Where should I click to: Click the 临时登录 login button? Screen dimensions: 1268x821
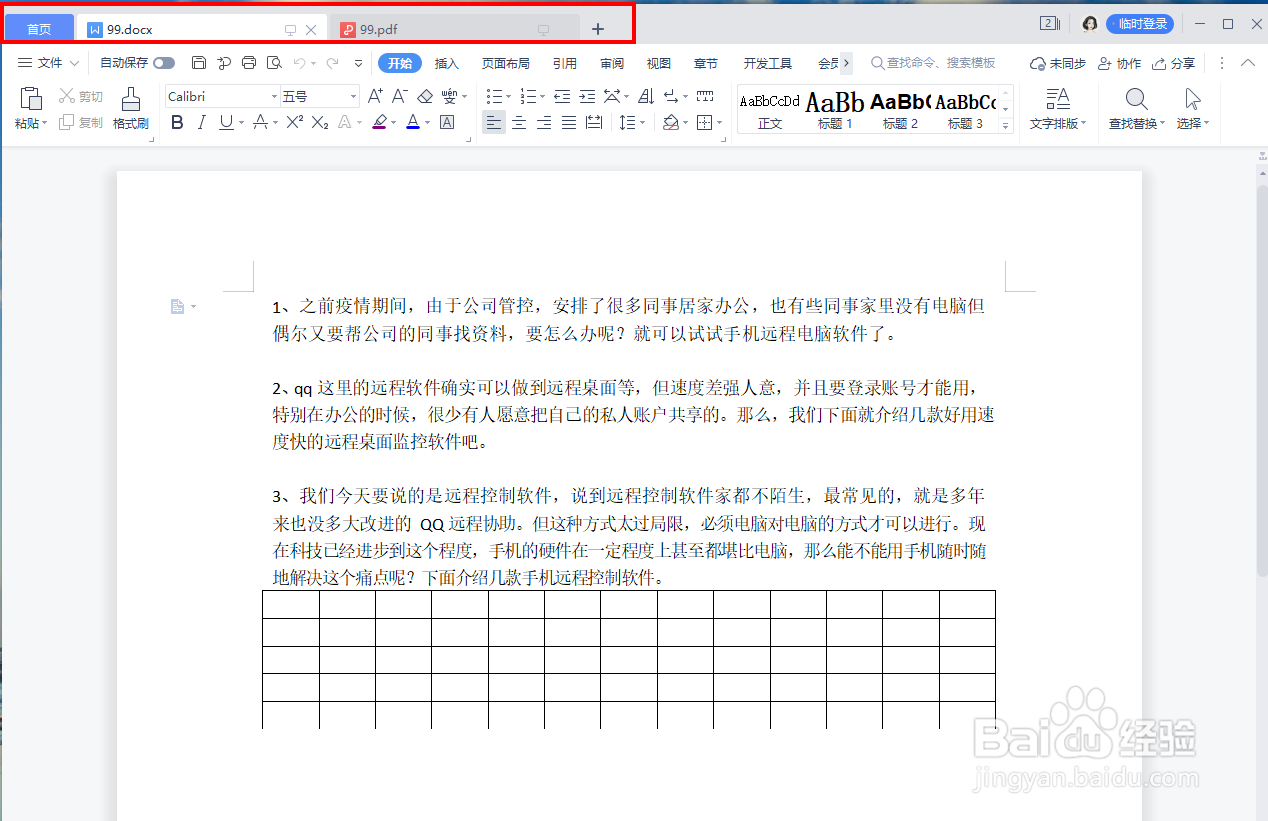click(x=1144, y=22)
